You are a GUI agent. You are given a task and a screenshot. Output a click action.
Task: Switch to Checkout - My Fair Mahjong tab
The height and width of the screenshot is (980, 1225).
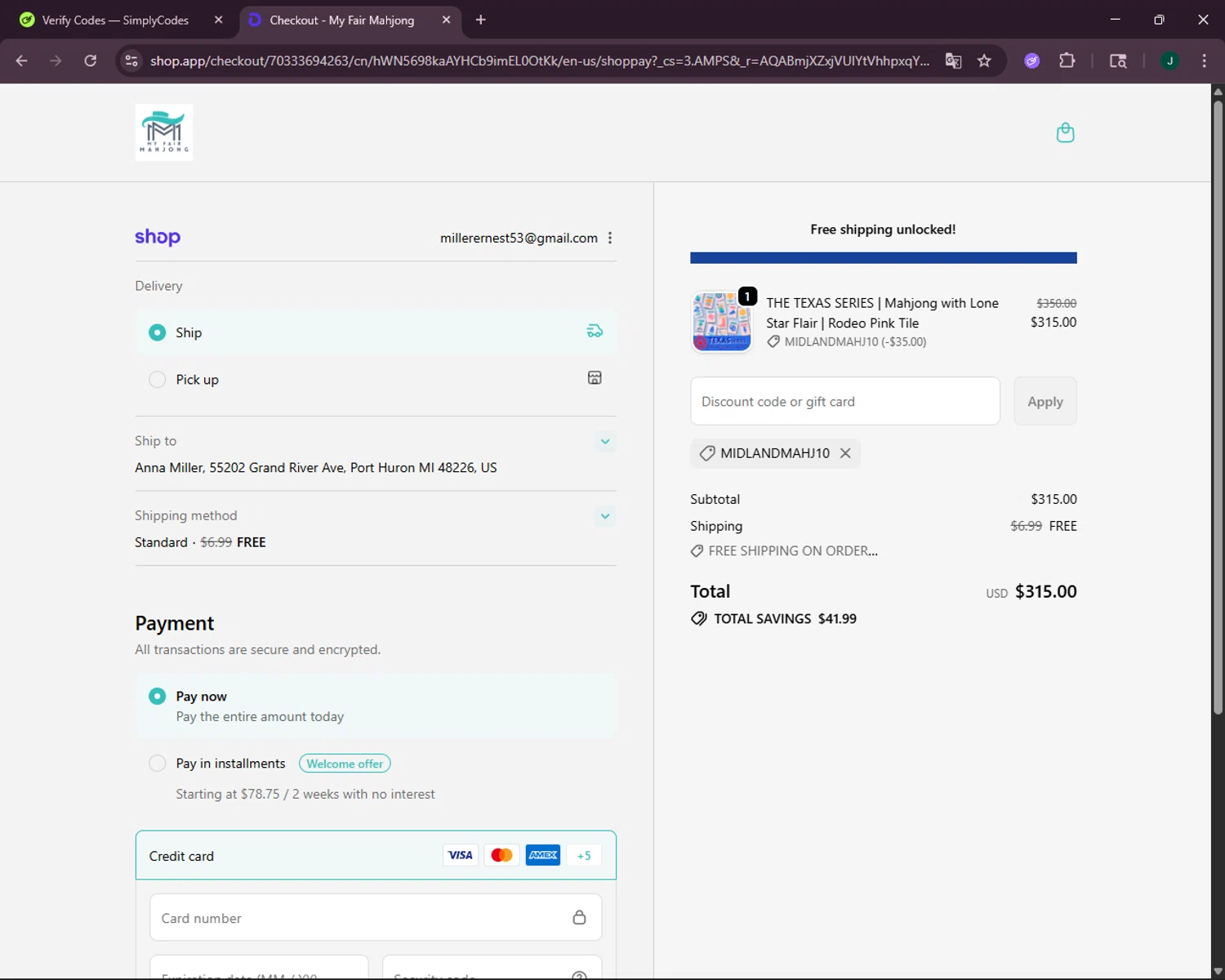click(x=351, y=20)
